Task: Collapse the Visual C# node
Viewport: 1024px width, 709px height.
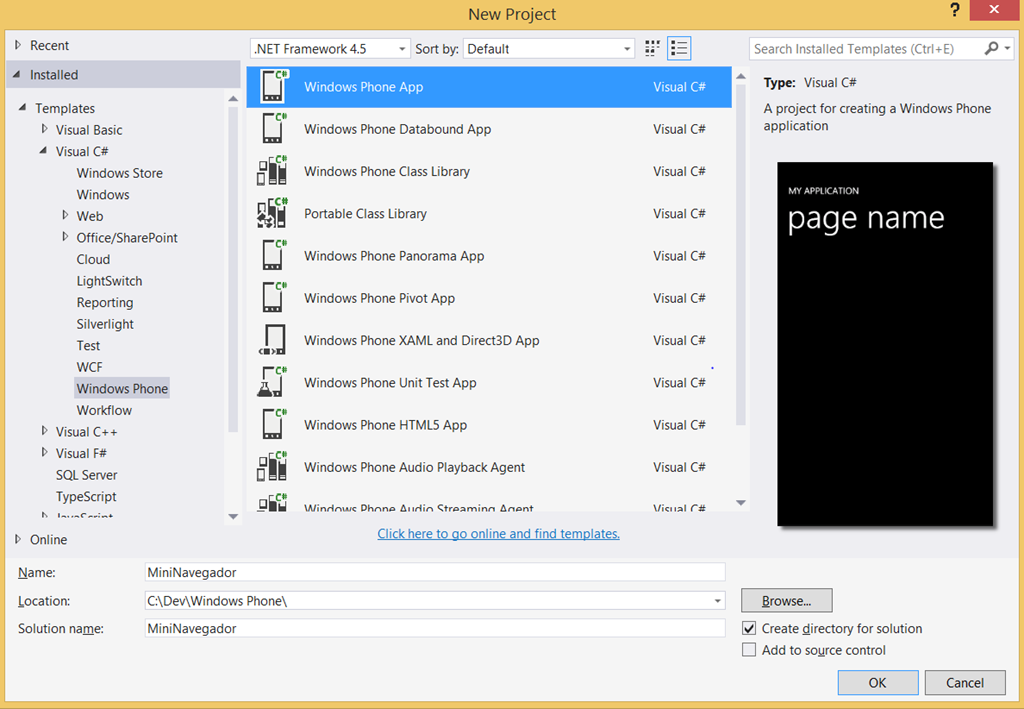Action: coord(43,151)
